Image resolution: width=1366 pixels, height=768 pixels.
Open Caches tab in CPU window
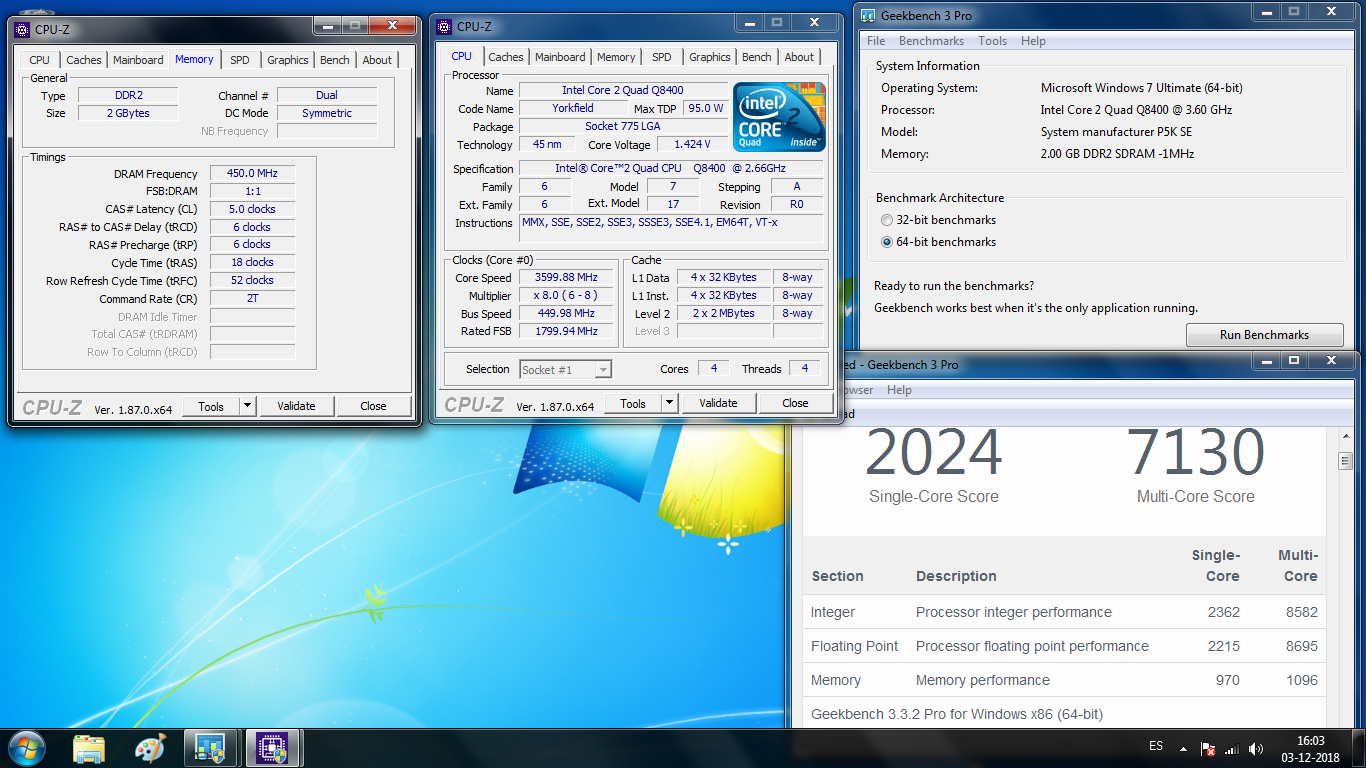pyautogui.click(x=506, y=57)
